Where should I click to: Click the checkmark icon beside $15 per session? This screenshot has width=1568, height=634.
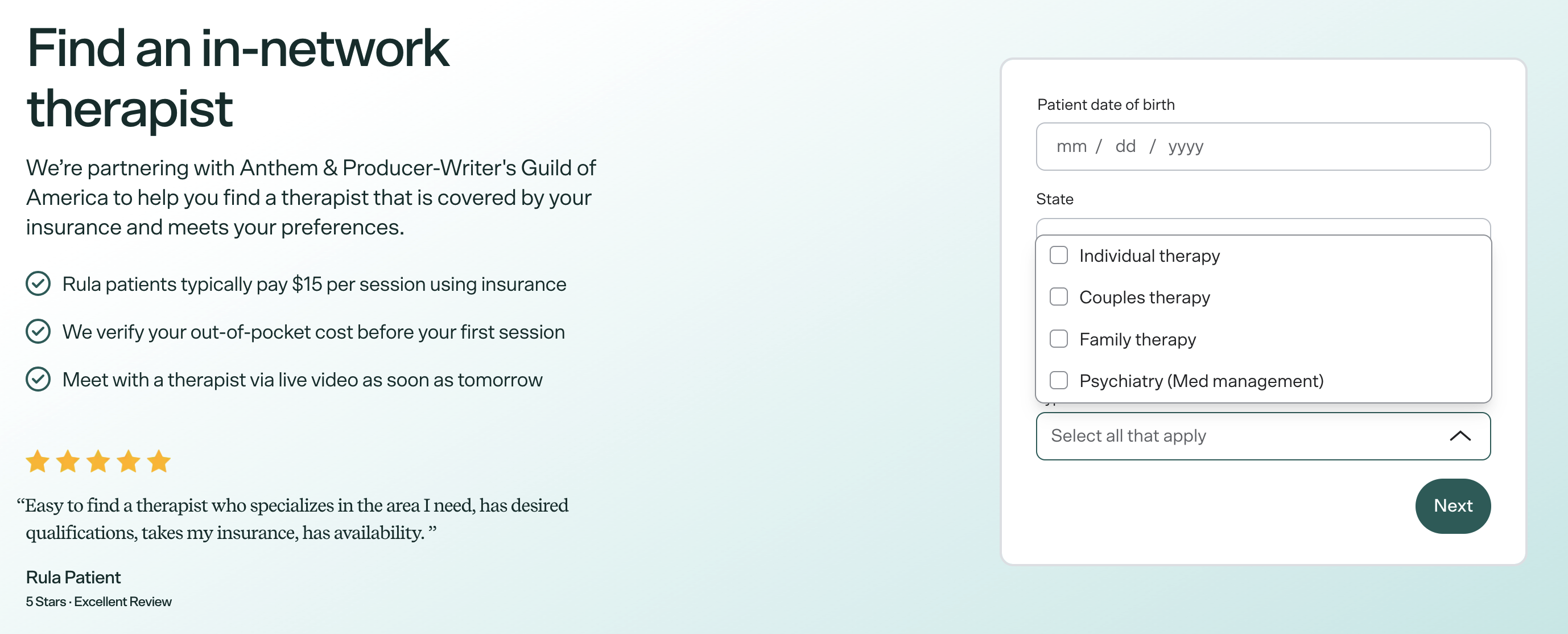[38, 284]
